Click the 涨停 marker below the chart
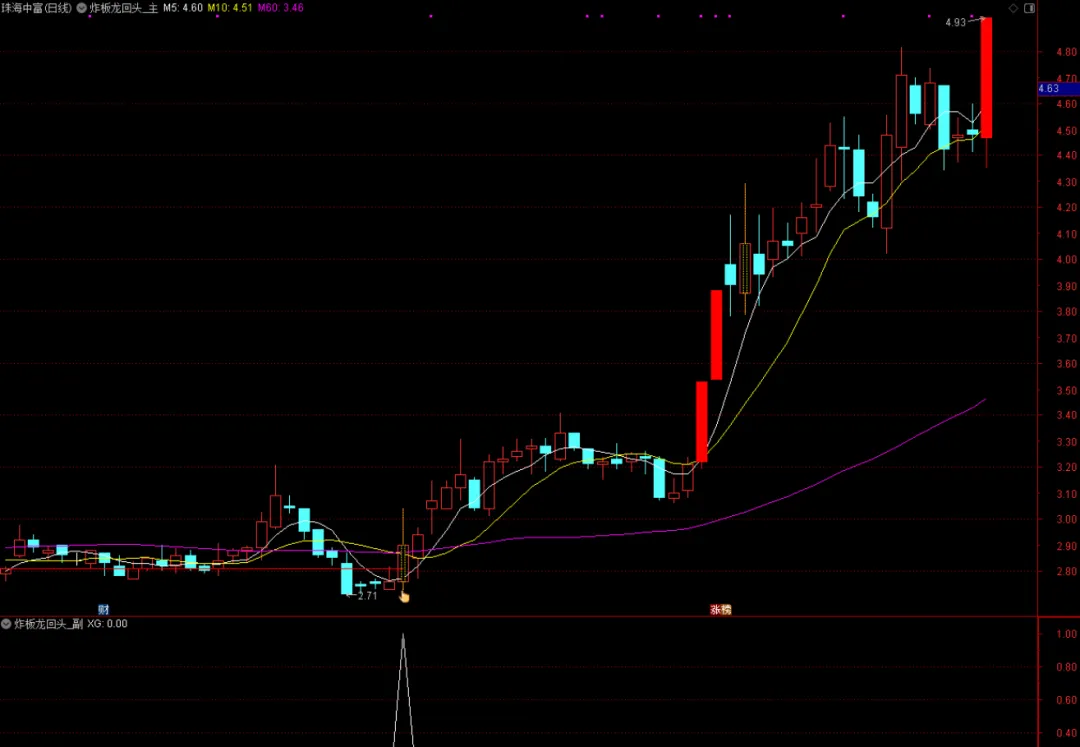This screenshot has width=1080, height=747. [720, 609]
